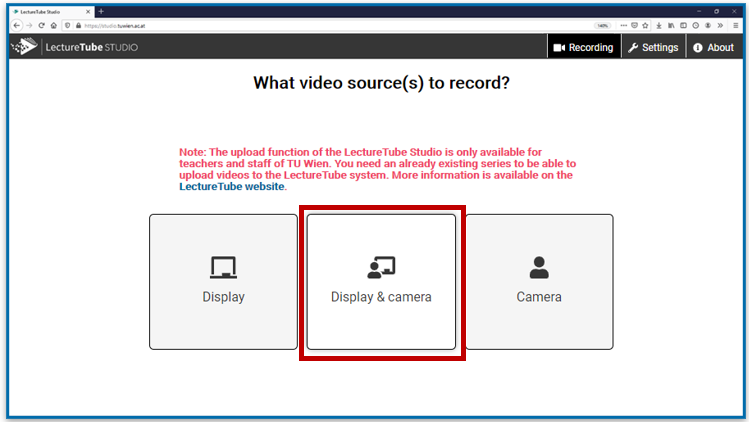Open the browser hamburger menu
749x422 pixels.
coord(736,26)
